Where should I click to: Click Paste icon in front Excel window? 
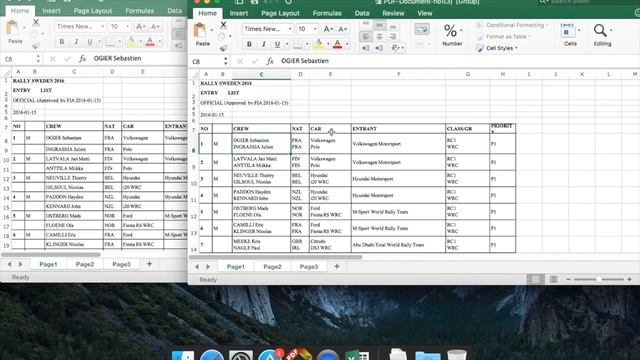click(x=200, y=30)
